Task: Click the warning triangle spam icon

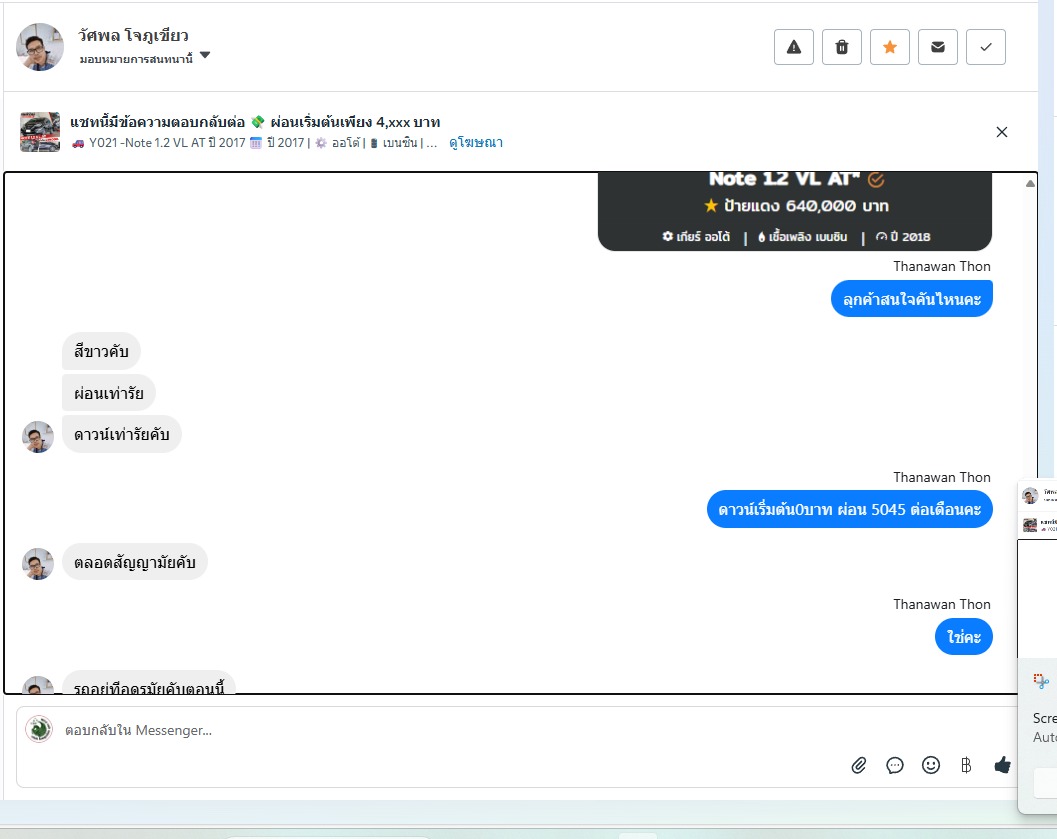Action: click(793, 47)
